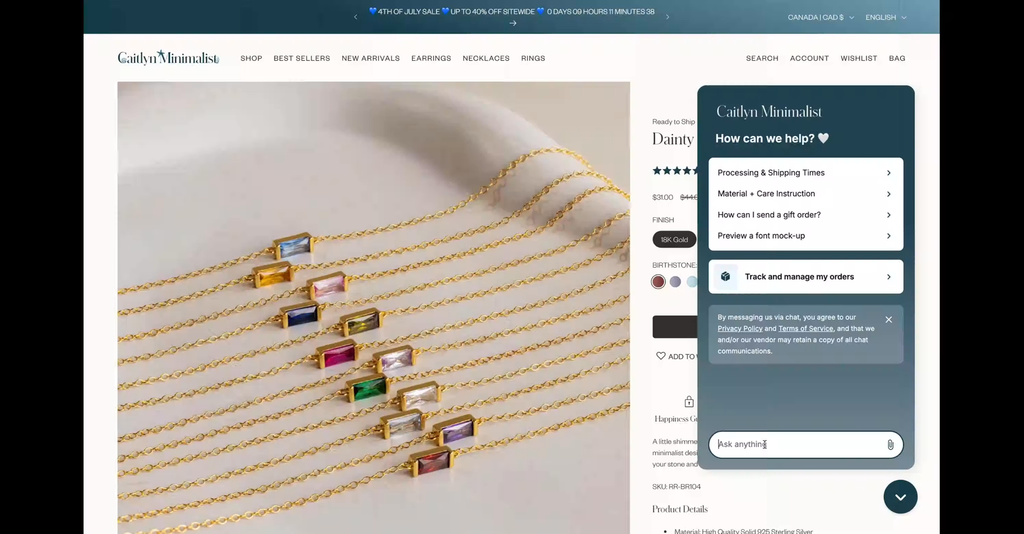Viewport: 1024px width, 534px height.
Task: Select the purple birthstone swatch
Action: coord(675,281)
